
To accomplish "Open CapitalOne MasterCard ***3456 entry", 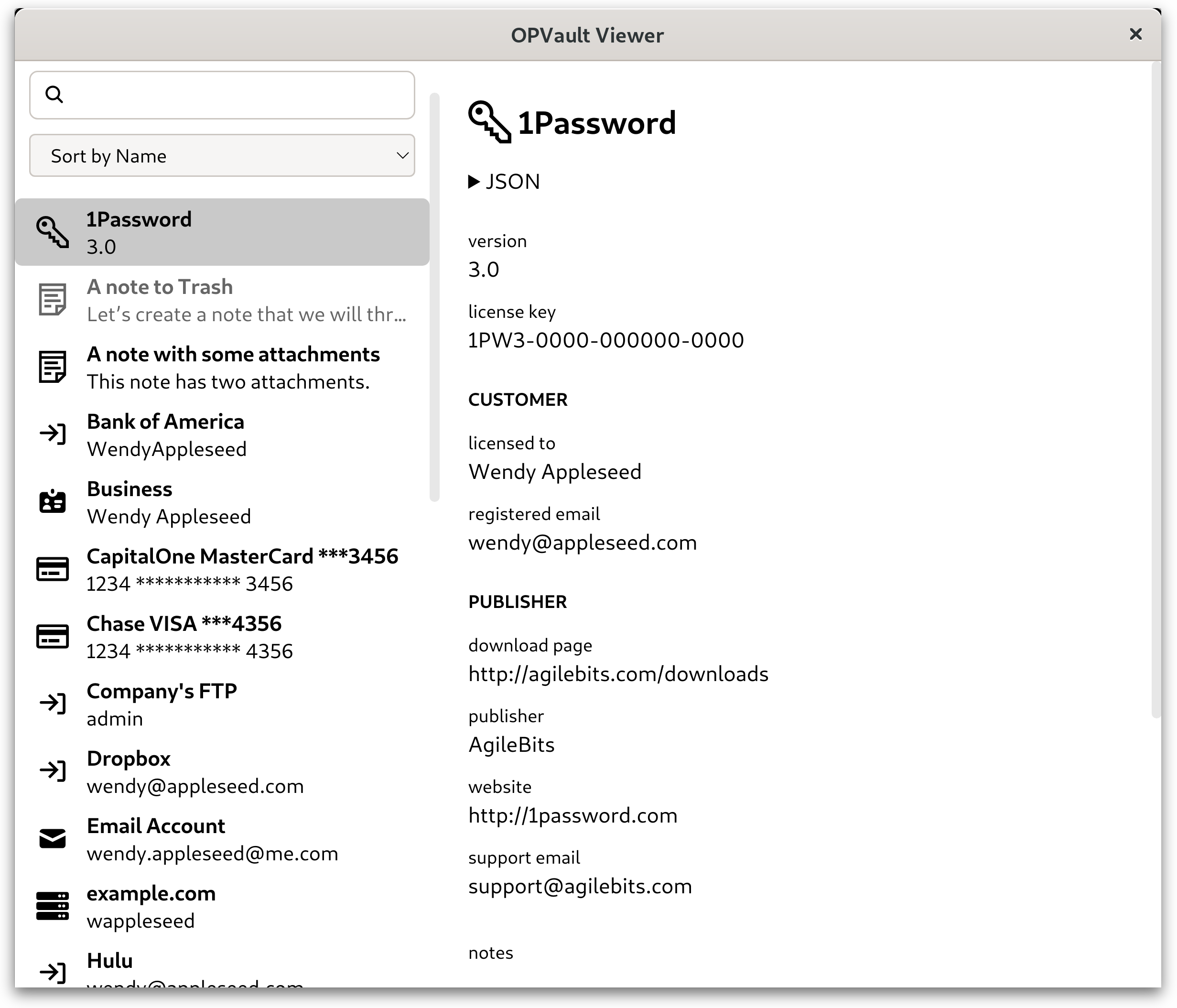I will point(222,569).
